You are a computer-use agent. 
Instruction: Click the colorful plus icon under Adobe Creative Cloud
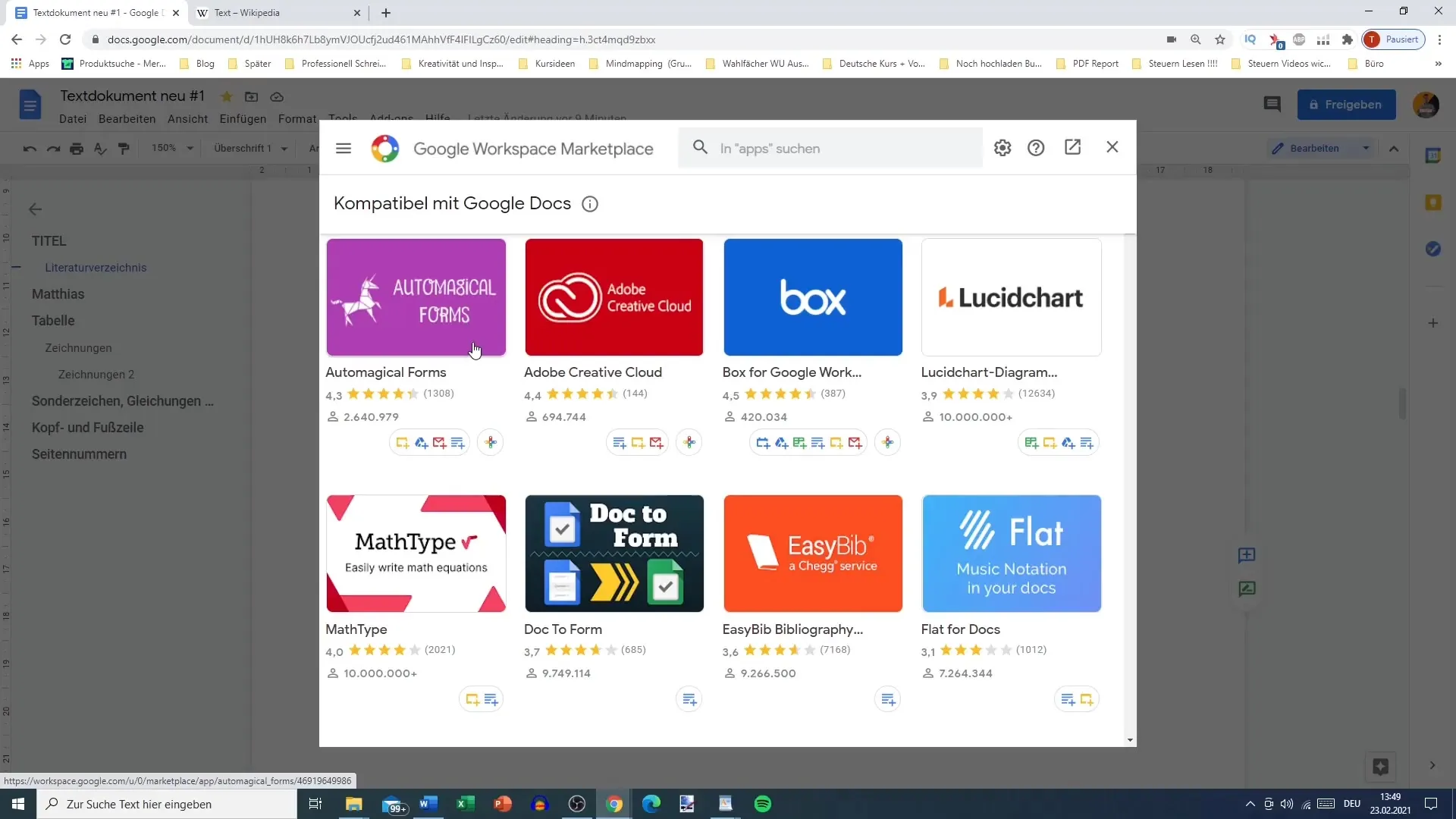click(689, 442)
